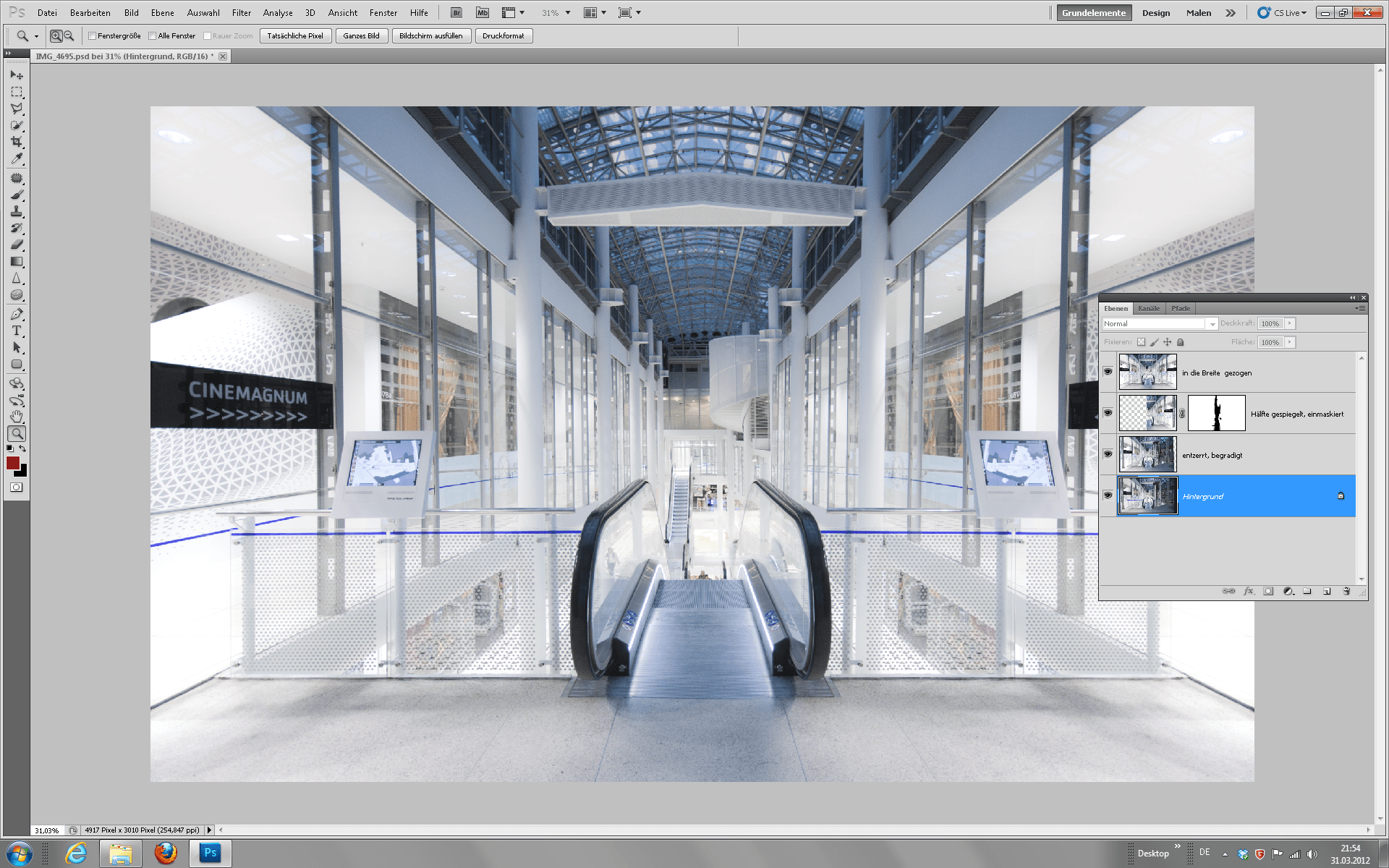Open the zoom level dropdown in the top bar
The height and width of the screenshot is (868, 1389).
point(568,13)
